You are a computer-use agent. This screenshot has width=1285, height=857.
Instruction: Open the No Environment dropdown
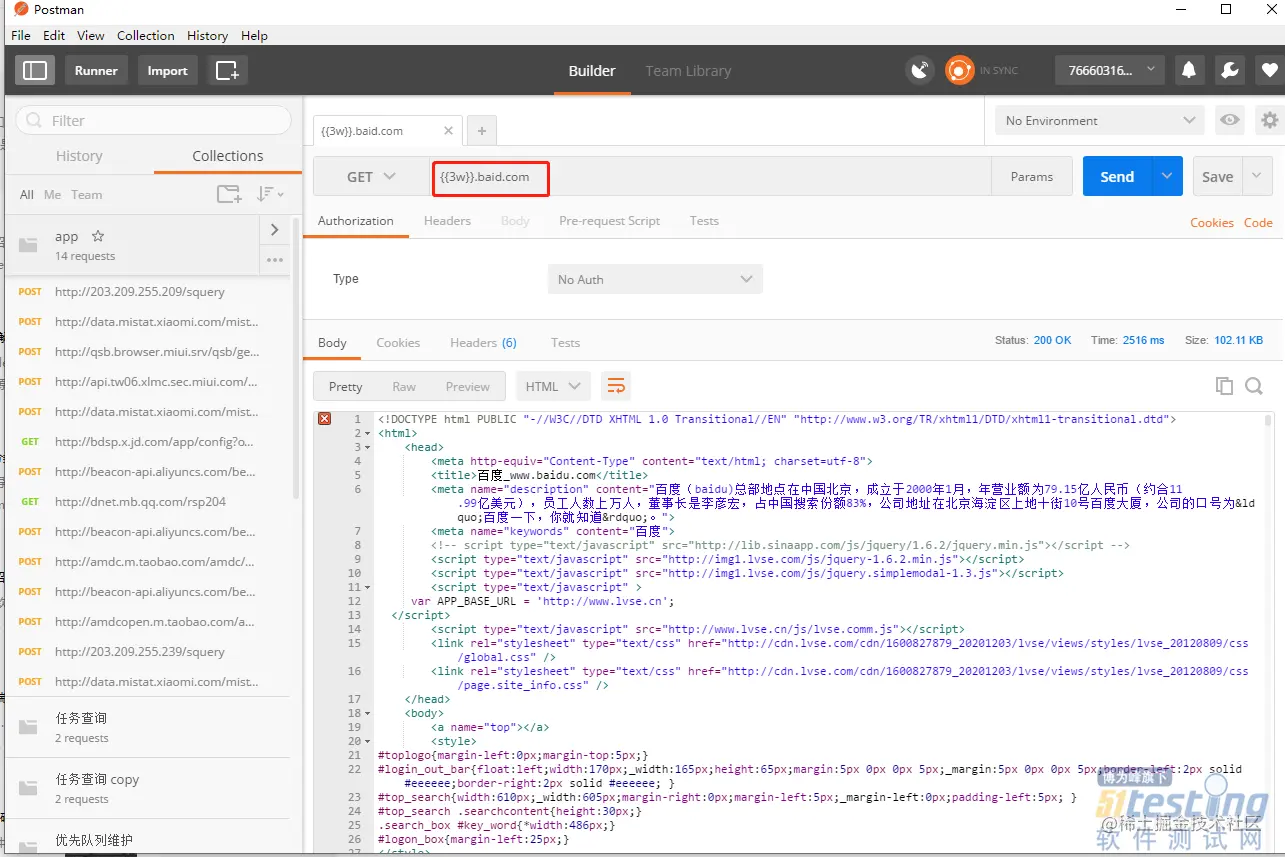click(x=1100, y=120)
